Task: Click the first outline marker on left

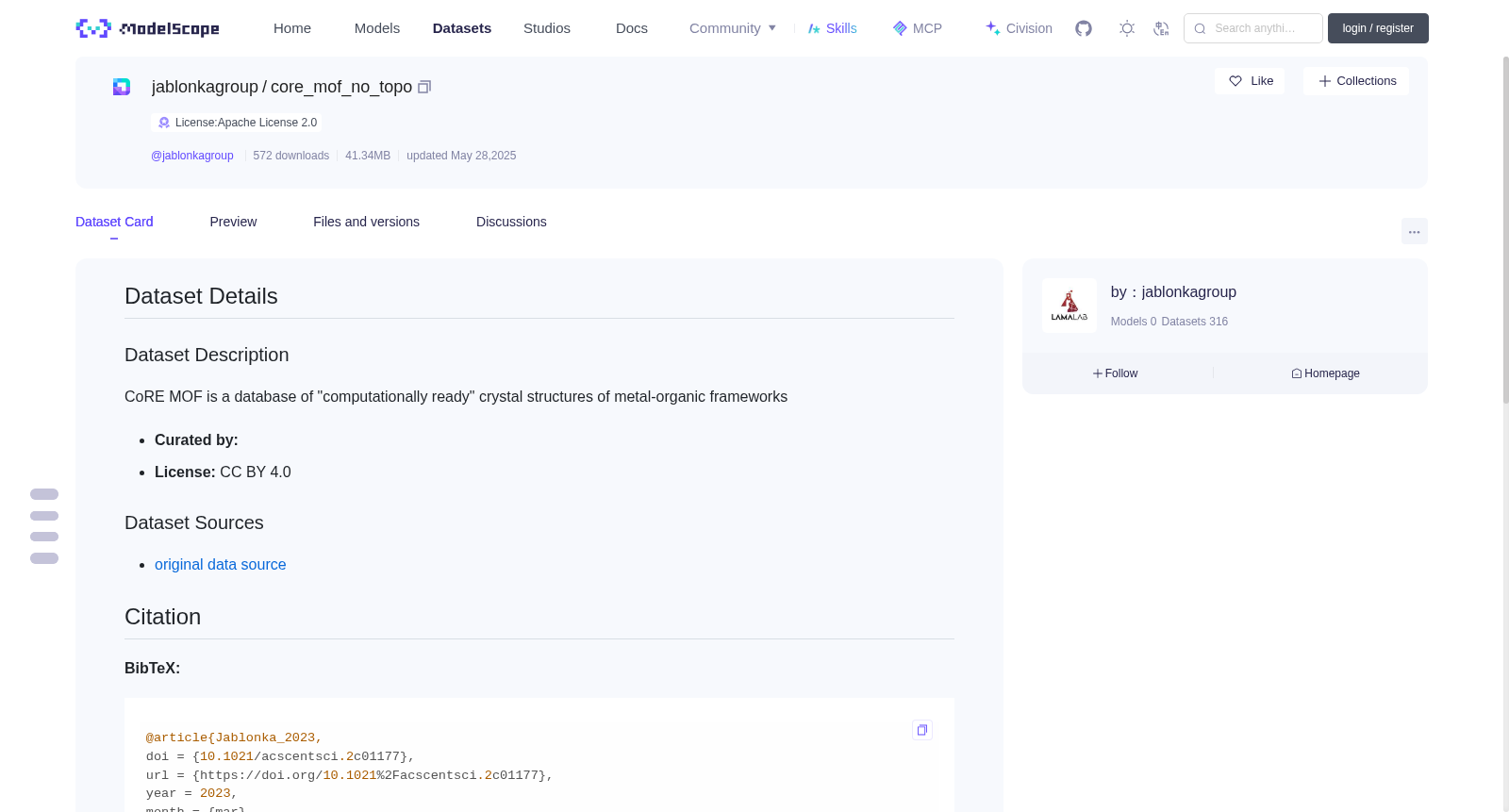Action: pos(44,494)
